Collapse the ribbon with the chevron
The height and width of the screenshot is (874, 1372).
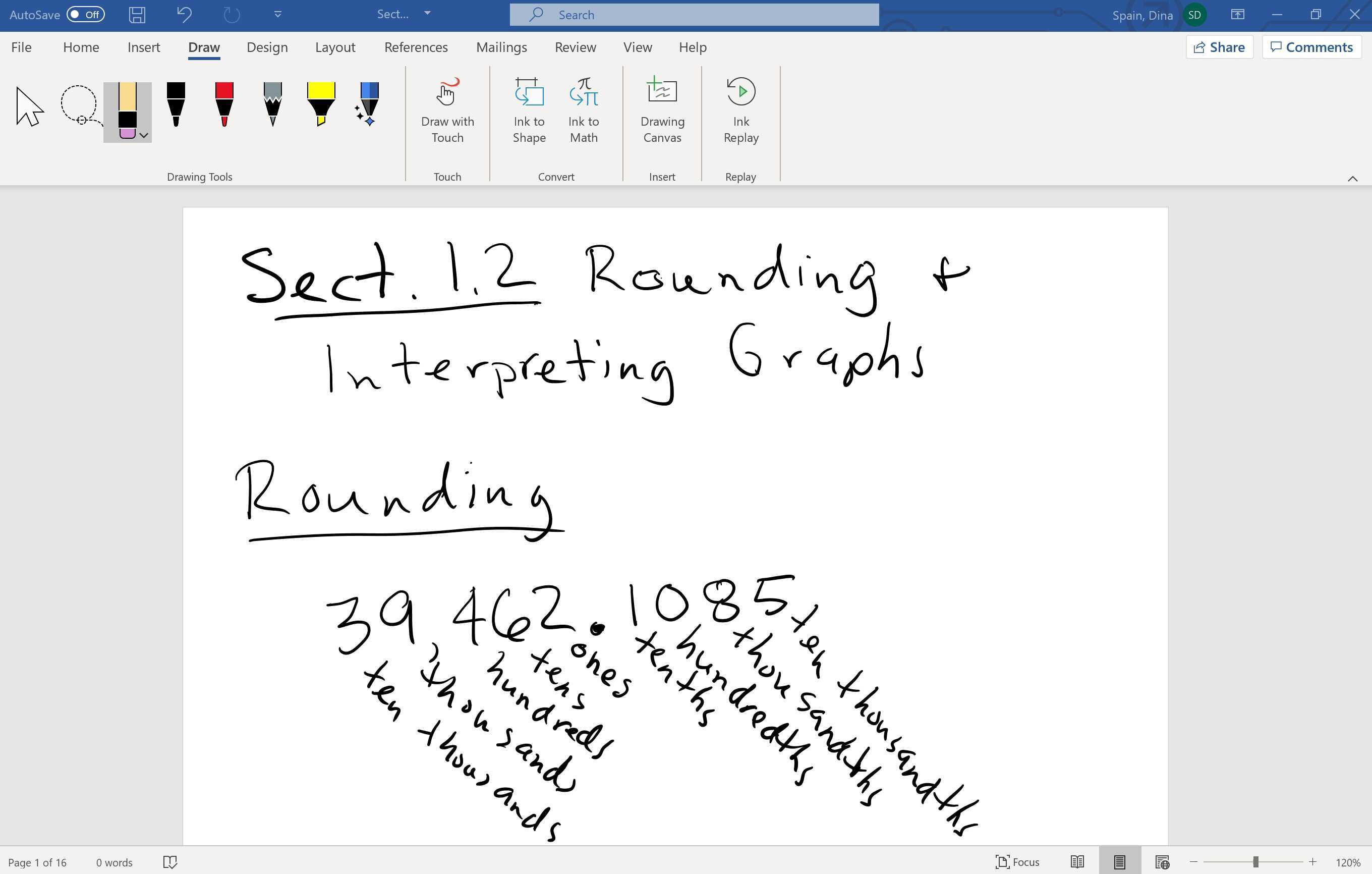click(1353, 179)
